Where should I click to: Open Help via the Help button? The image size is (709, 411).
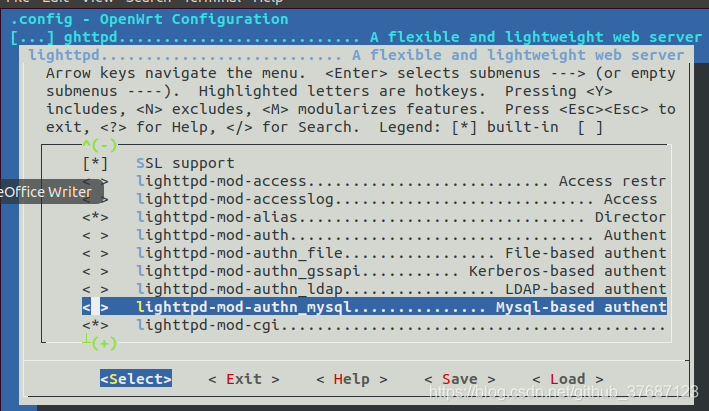tap(352, 379)
